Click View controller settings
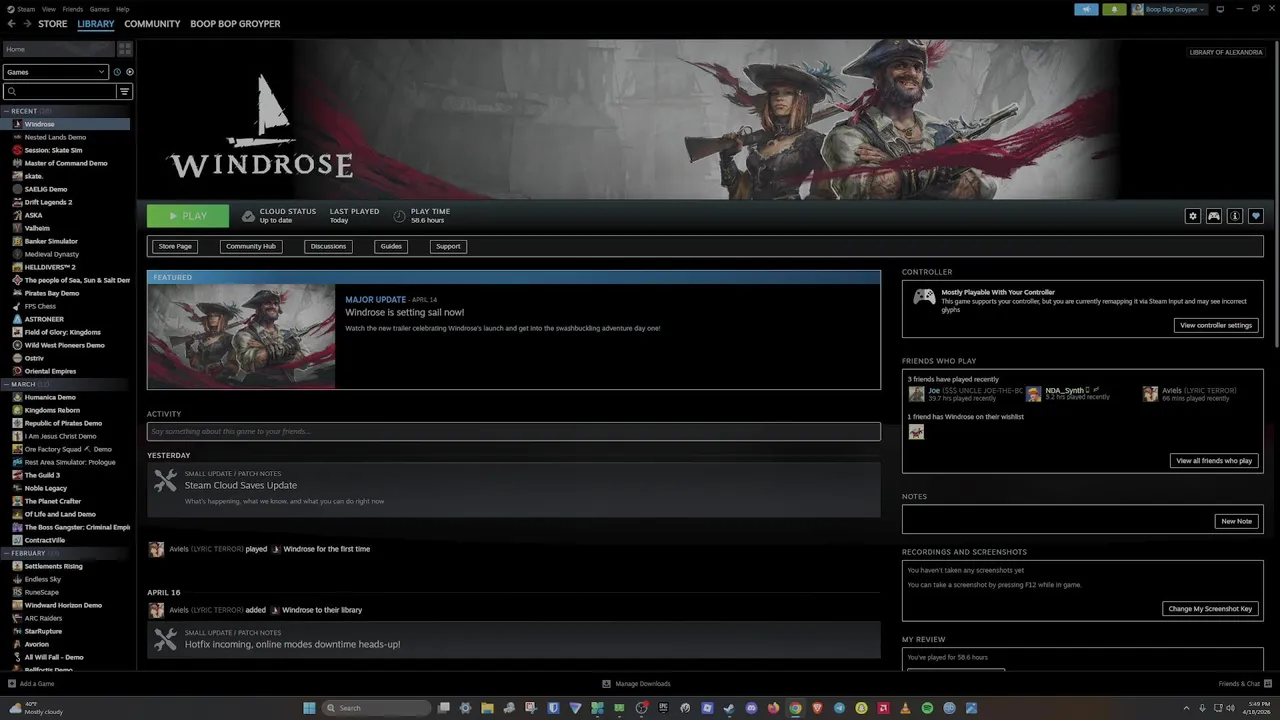Screen dimensions: 1280x720 [x=1216, y=325]
